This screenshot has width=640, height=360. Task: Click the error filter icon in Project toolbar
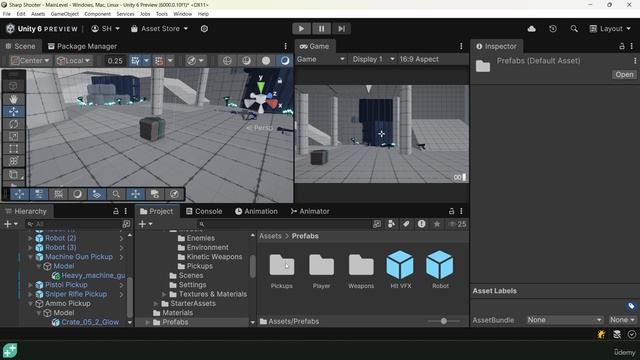422,224
